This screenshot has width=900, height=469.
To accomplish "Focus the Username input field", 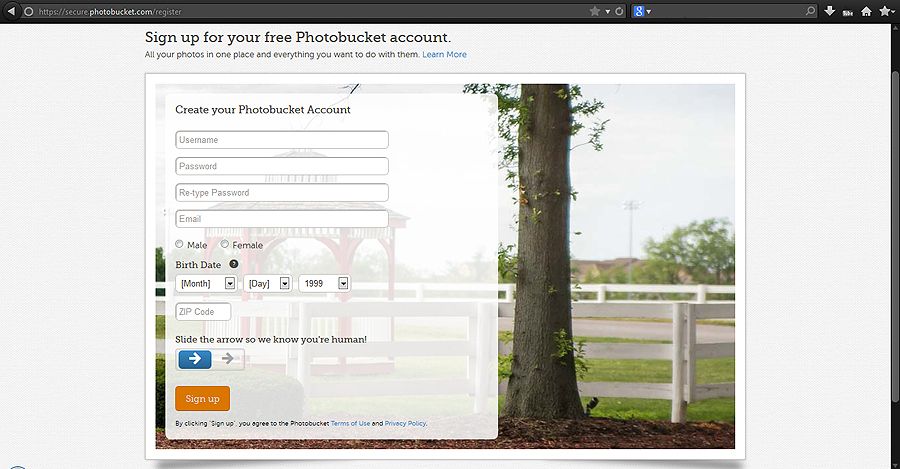I will point(281,139).
